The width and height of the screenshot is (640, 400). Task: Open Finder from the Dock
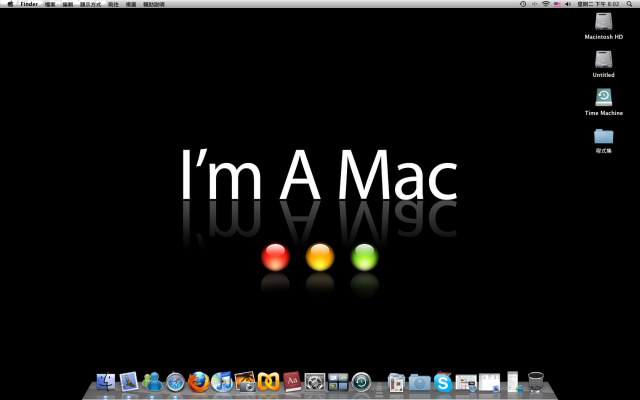click(106, 382)
